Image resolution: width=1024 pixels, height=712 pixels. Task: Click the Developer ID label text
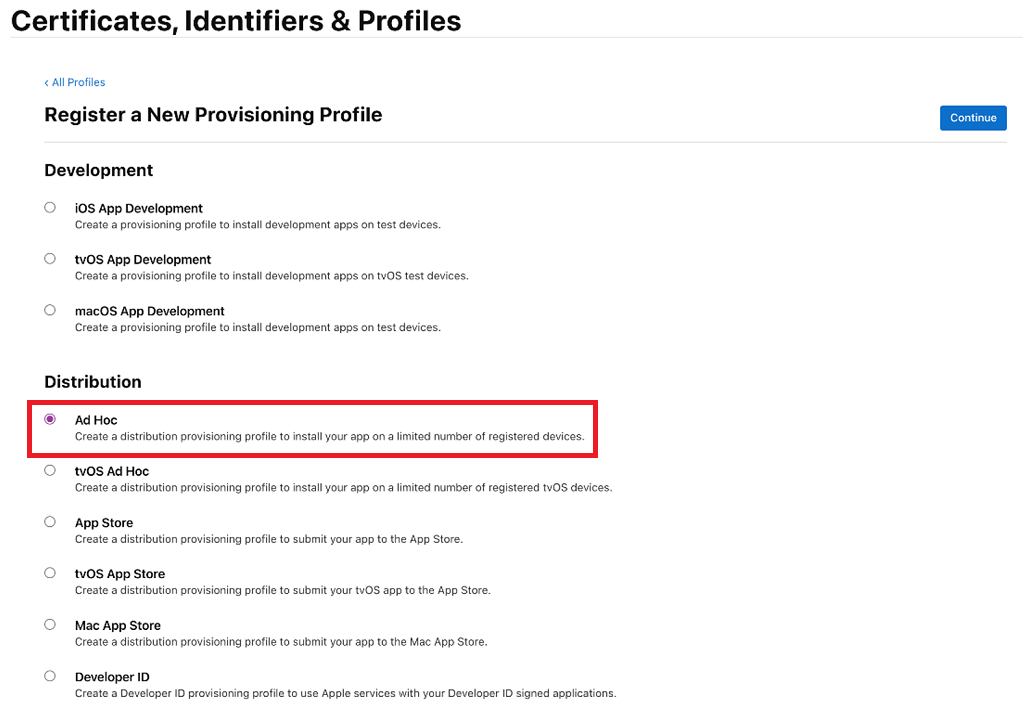coord(112,677)
